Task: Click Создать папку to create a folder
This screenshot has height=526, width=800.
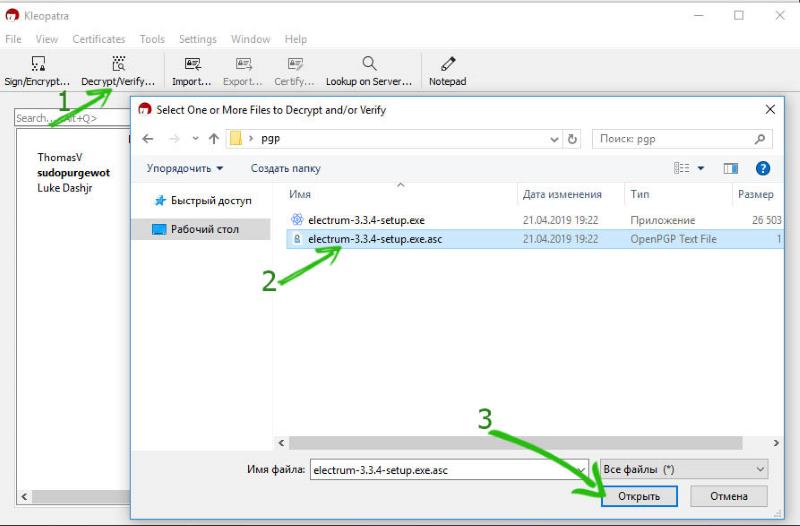Action: click(285, 168)
